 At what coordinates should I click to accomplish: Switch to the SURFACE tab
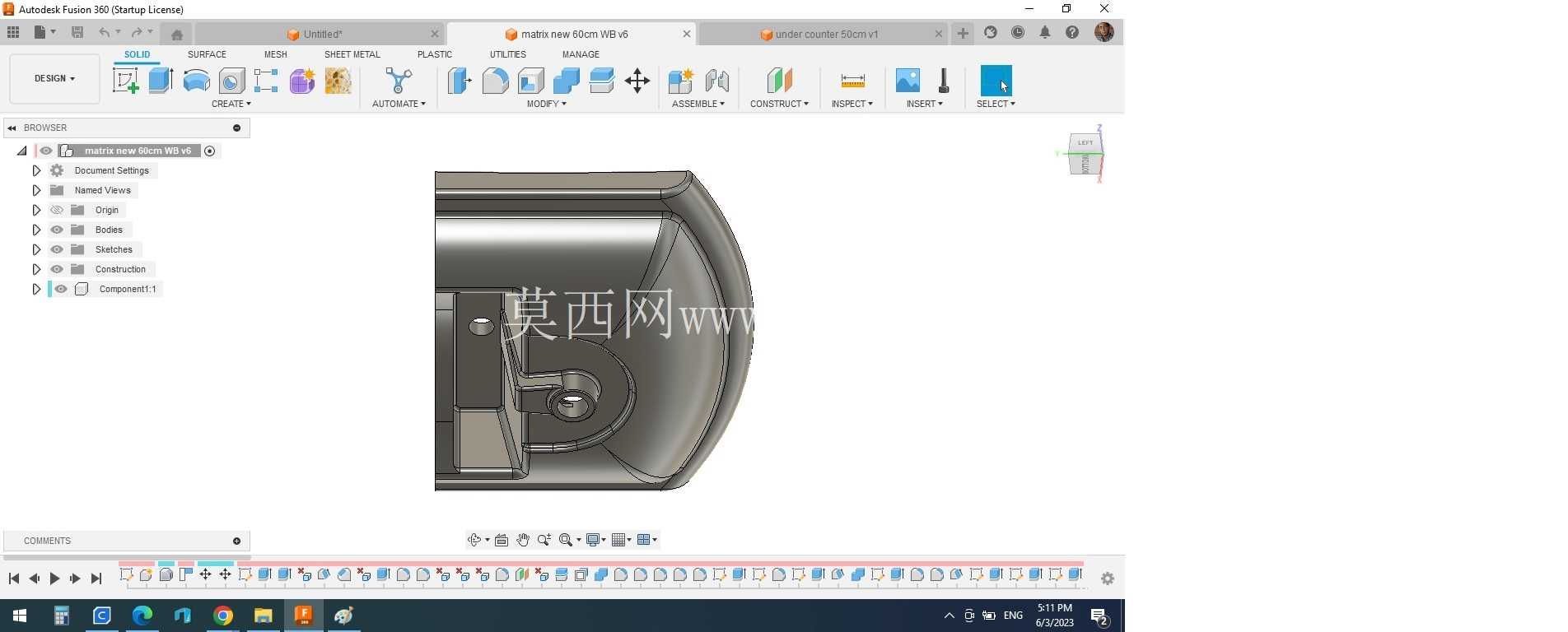(207, 54)
